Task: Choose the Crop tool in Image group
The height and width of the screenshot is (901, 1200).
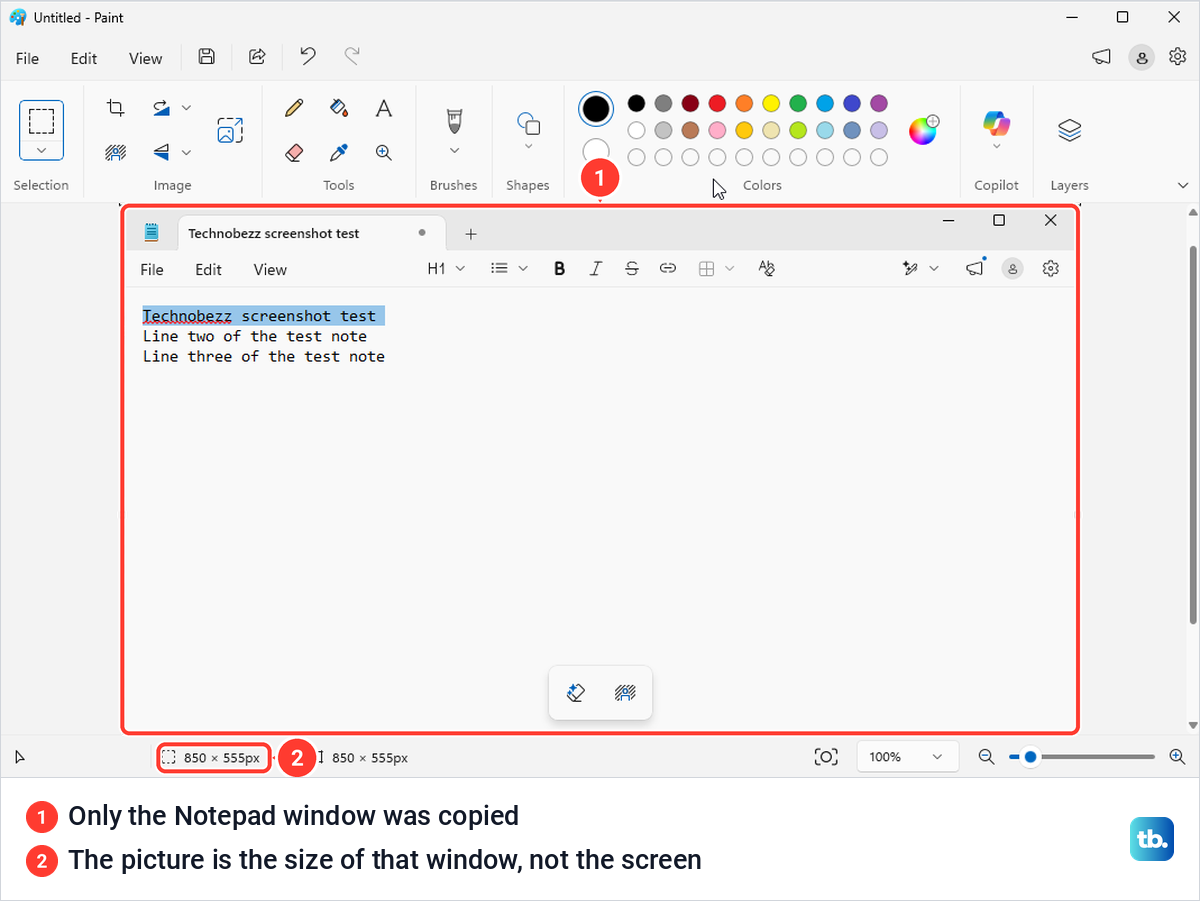Action: [x=116, y=108]
